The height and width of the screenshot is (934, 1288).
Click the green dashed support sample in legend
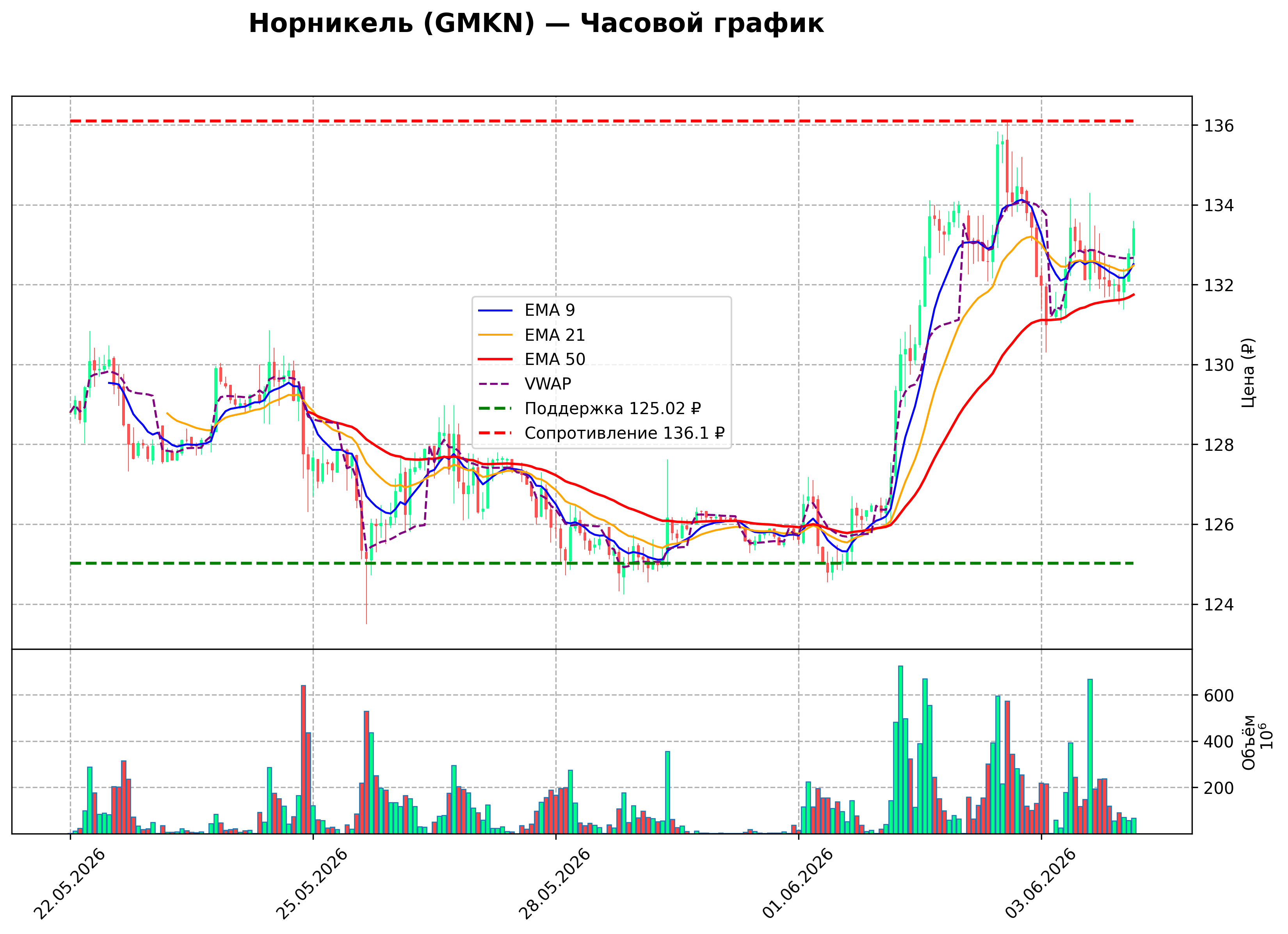[x=495, y=409]
